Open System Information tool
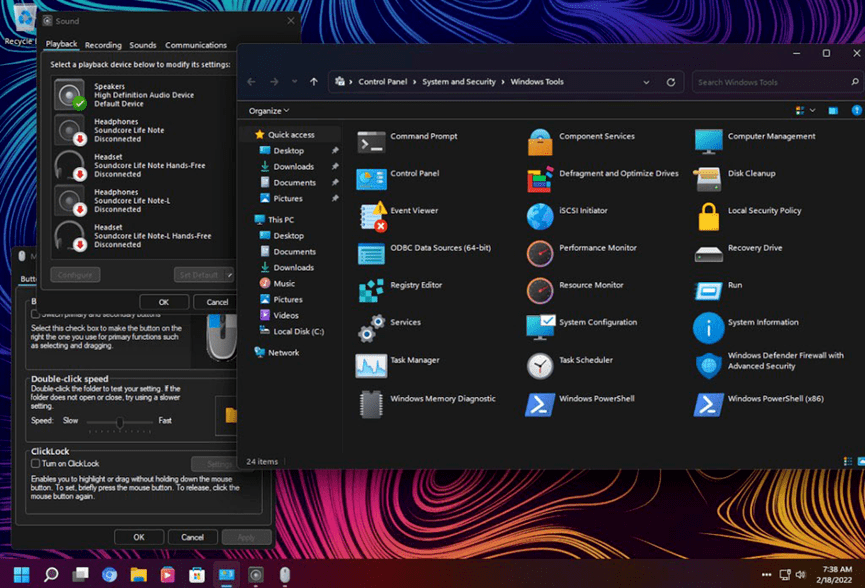 (x=709, y=328)
